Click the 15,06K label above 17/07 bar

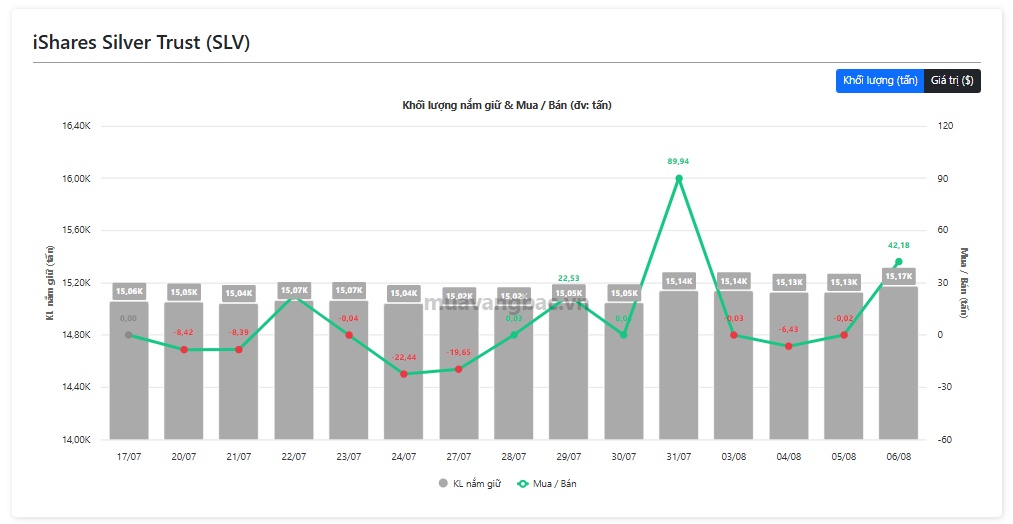click(x=129, y=291)
